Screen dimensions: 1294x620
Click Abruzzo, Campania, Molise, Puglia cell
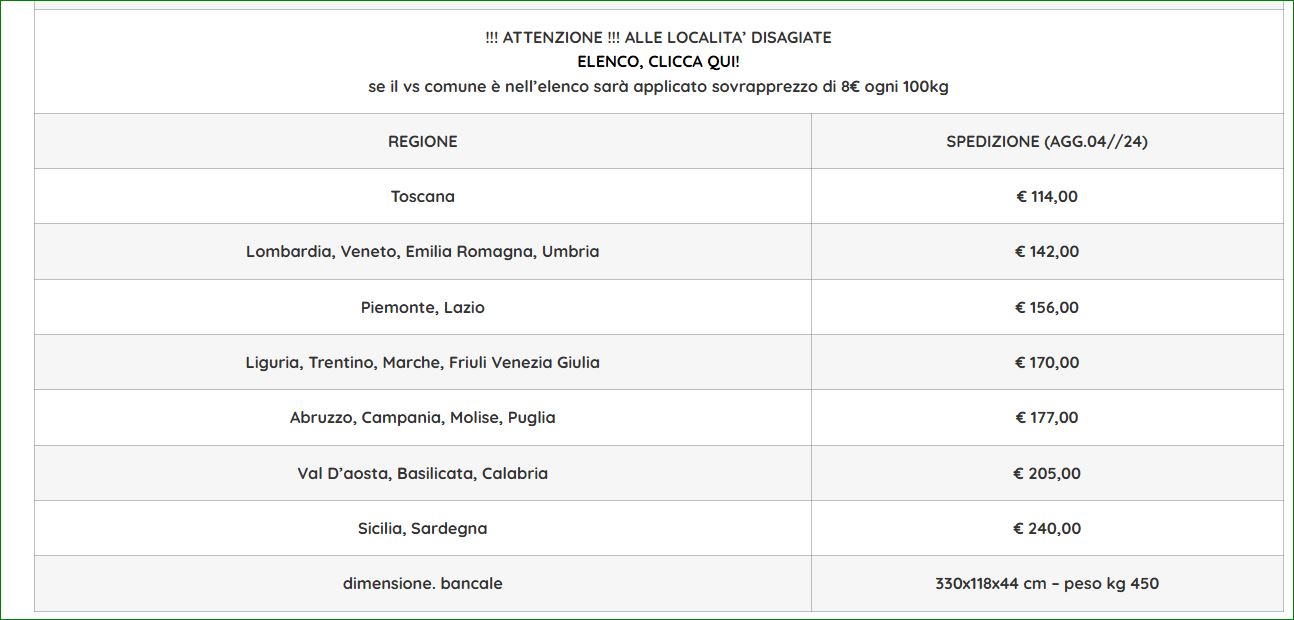(423, 417)
